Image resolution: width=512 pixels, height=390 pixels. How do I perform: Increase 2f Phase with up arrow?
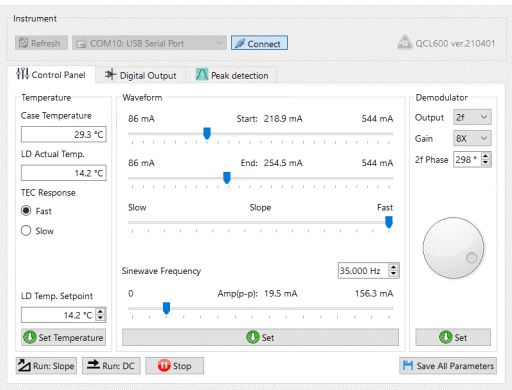click(x=486, y=156)
